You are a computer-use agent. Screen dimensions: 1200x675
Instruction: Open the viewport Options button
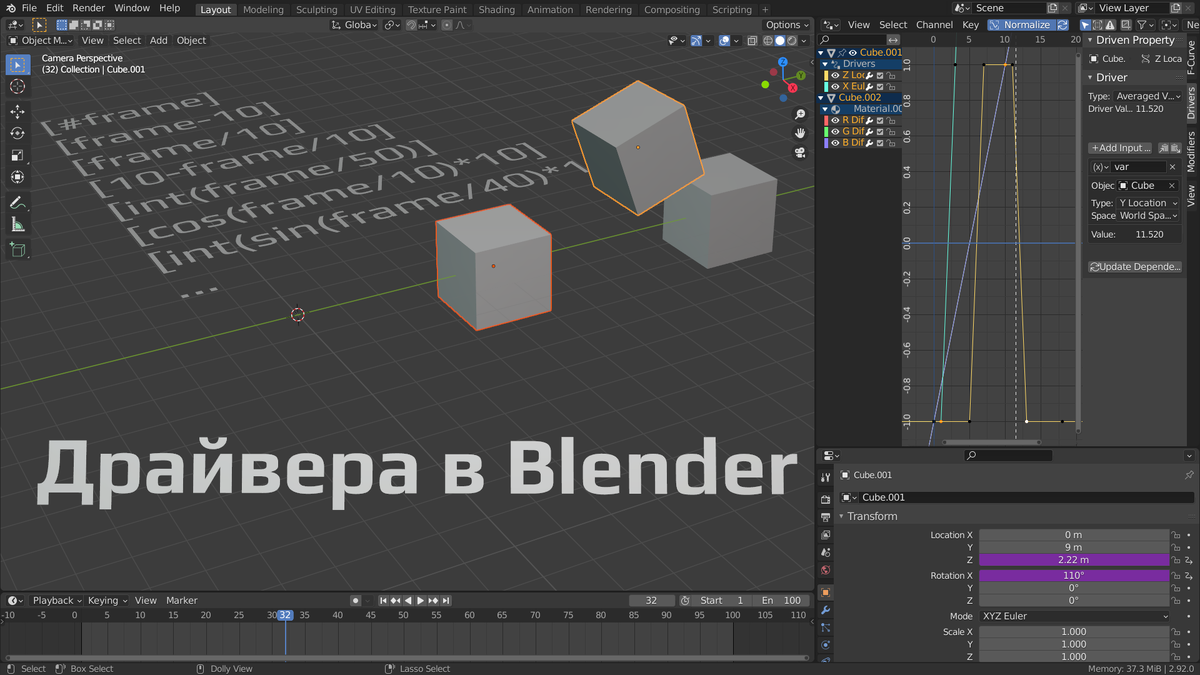pyautogui.click(x=787, y=25)
